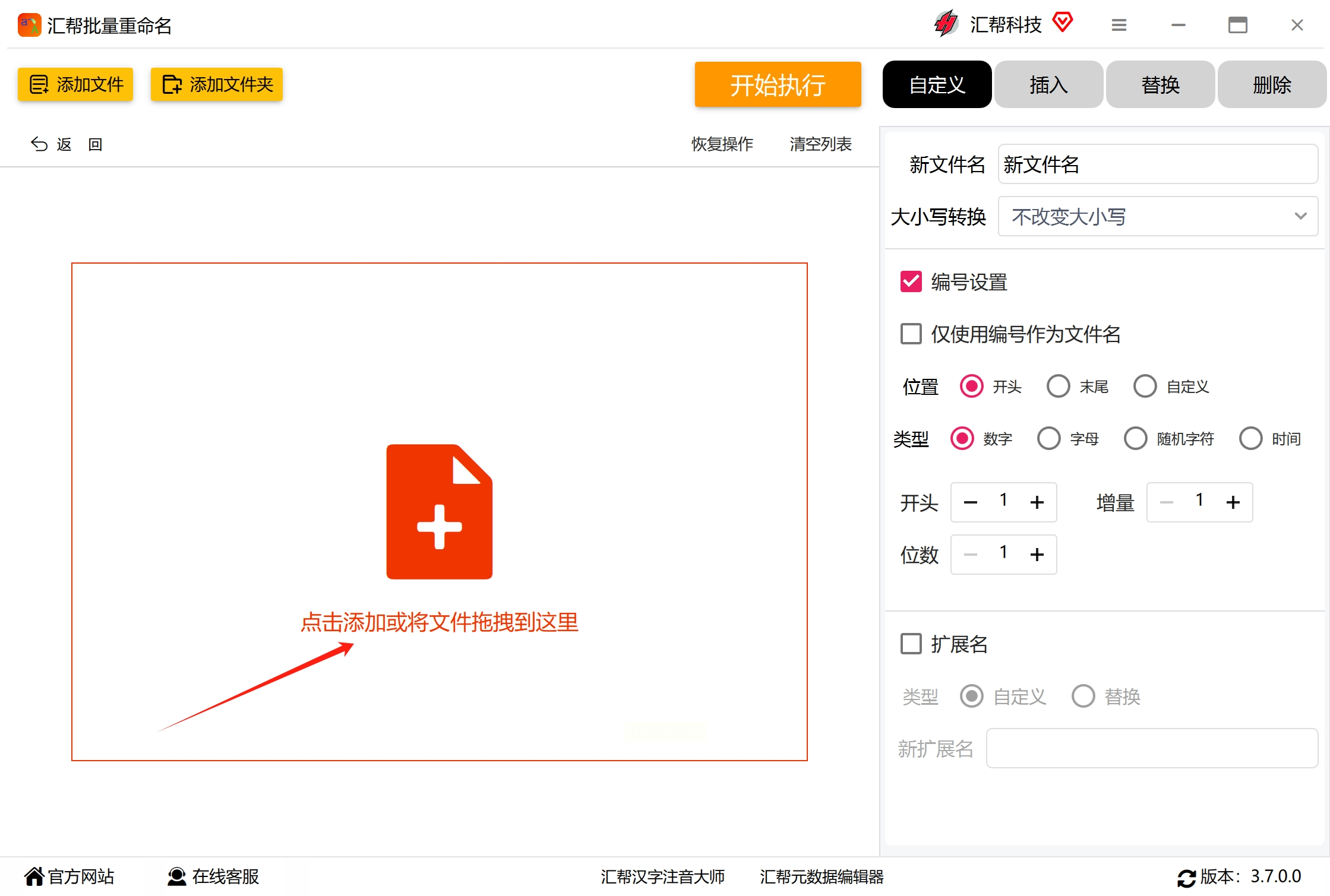Increase 位数 digits with plus button
This screenshot has height=896, width=1330.
click(1037, 555)
